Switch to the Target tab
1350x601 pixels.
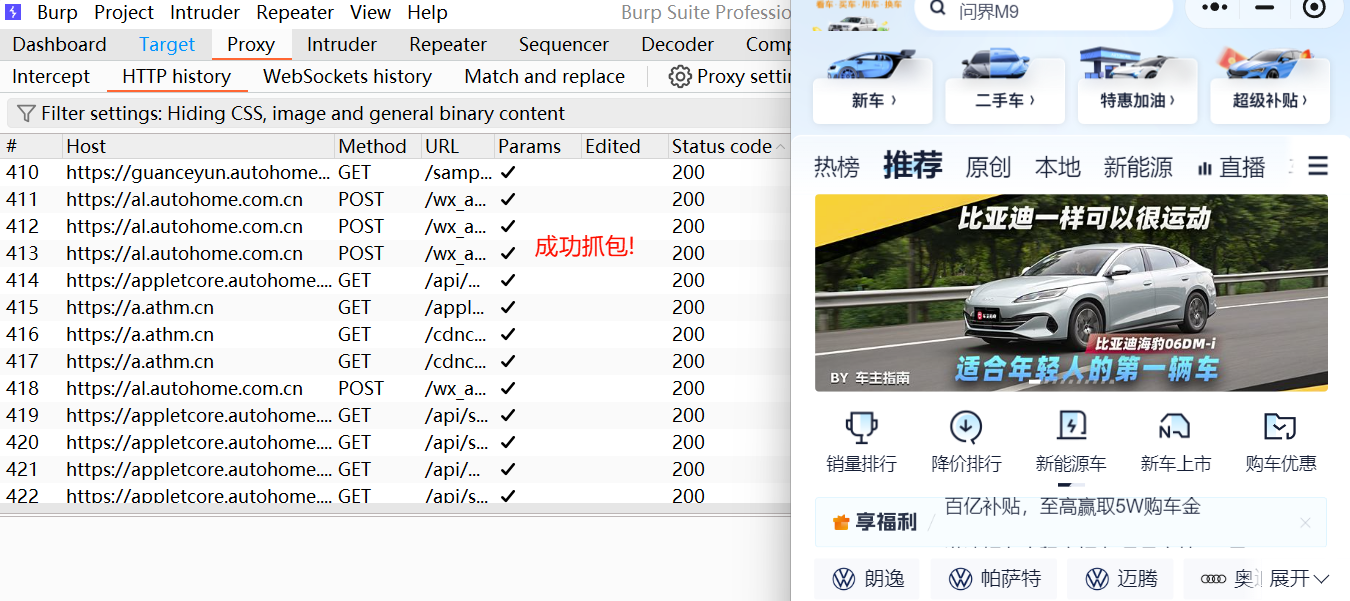[167, 45]
